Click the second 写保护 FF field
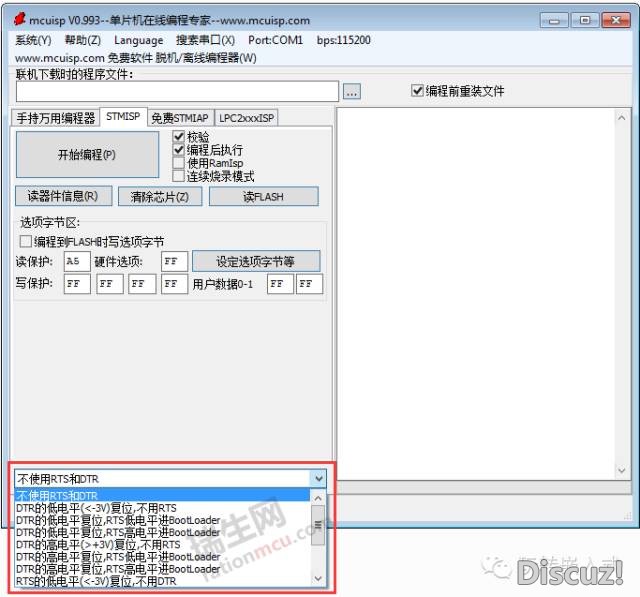 pyautogui.click(x=110, y=284)
